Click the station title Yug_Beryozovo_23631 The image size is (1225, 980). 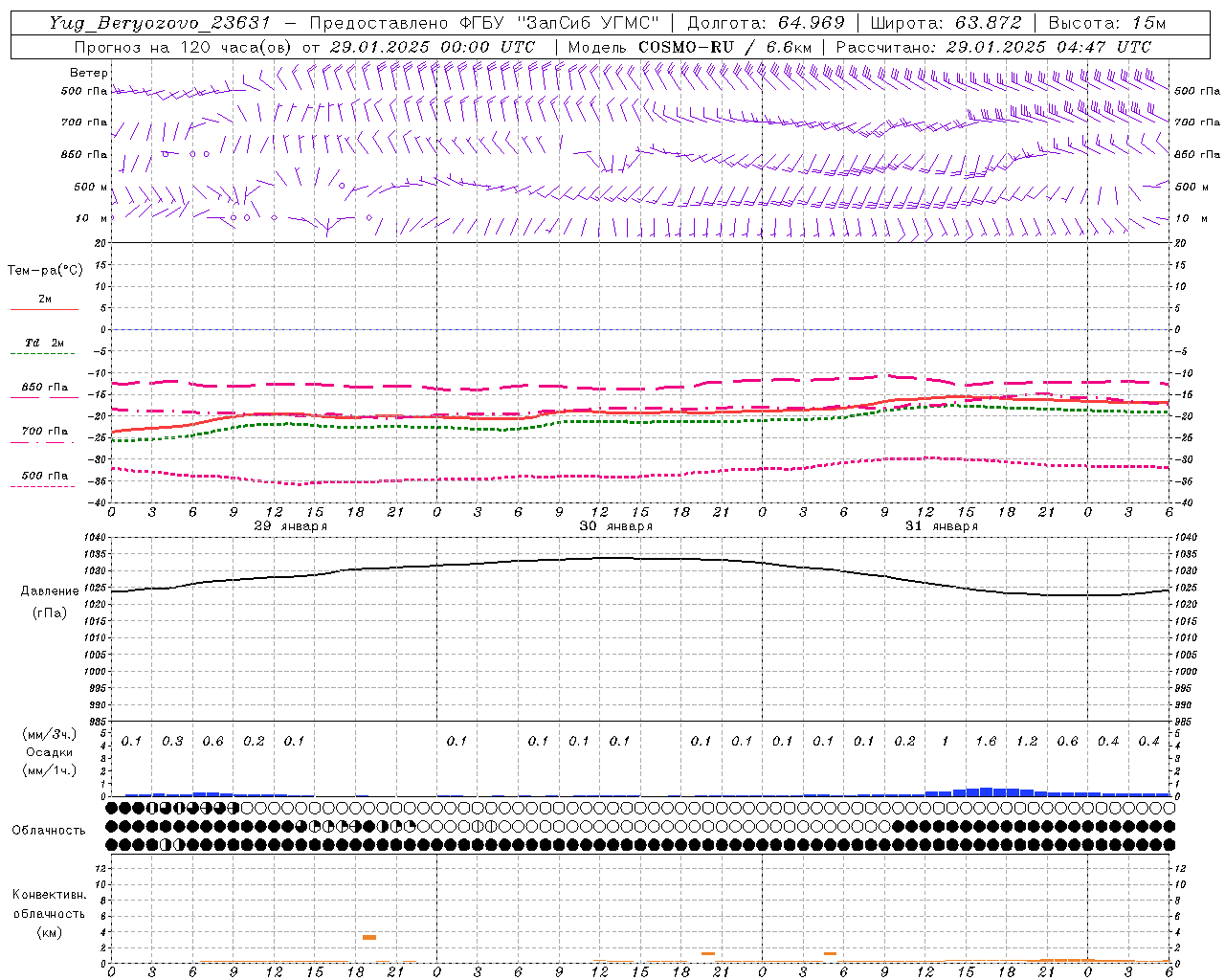point(160,23)
